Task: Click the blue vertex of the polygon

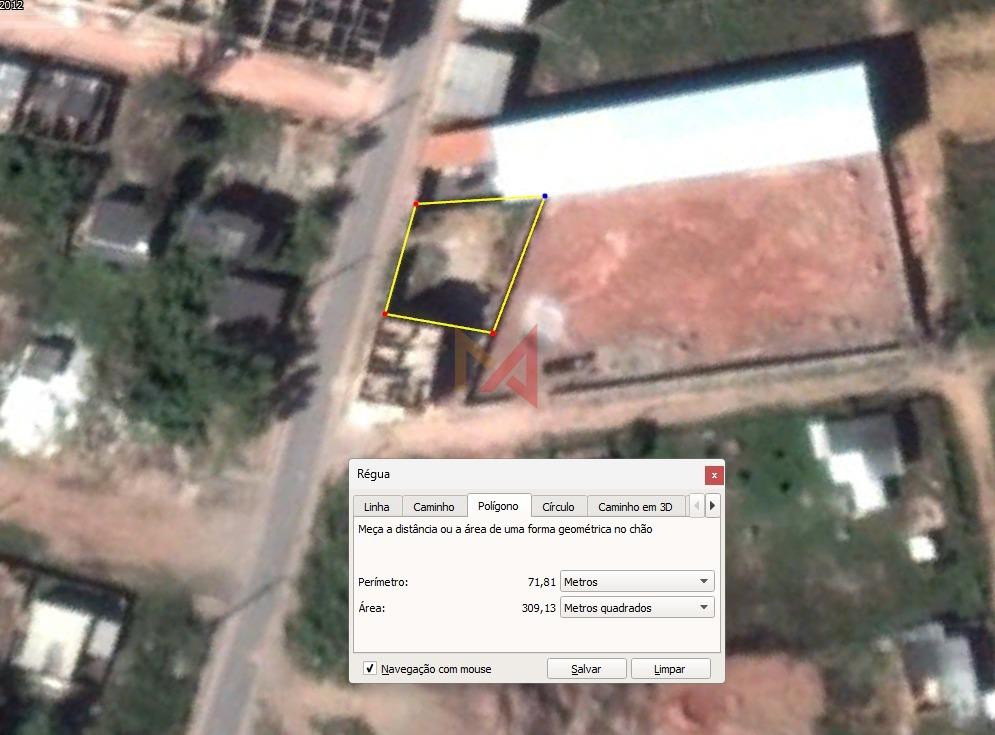Action: coord(544,197)
